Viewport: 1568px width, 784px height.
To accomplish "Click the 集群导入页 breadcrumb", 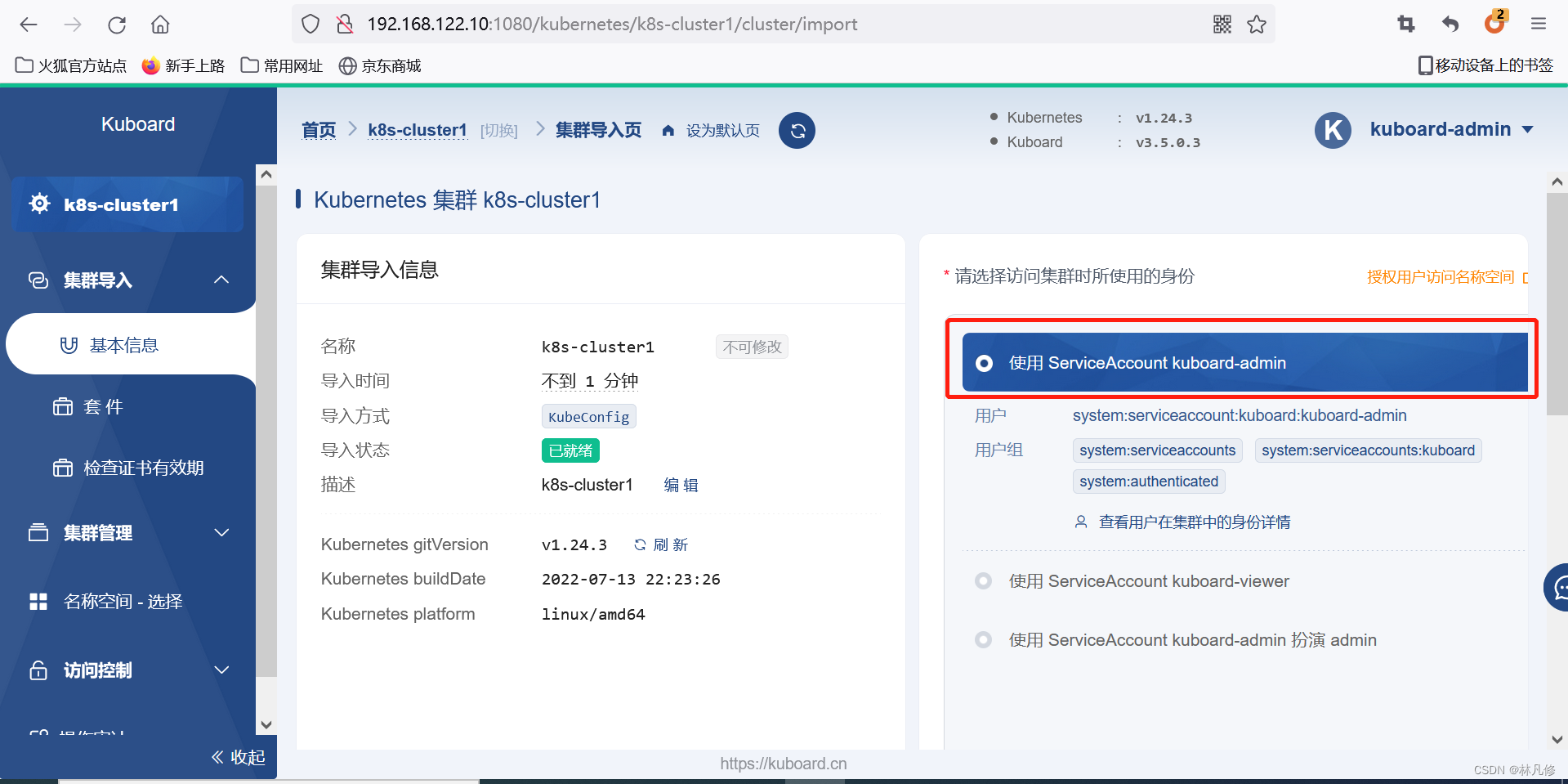I will (599, 130).
